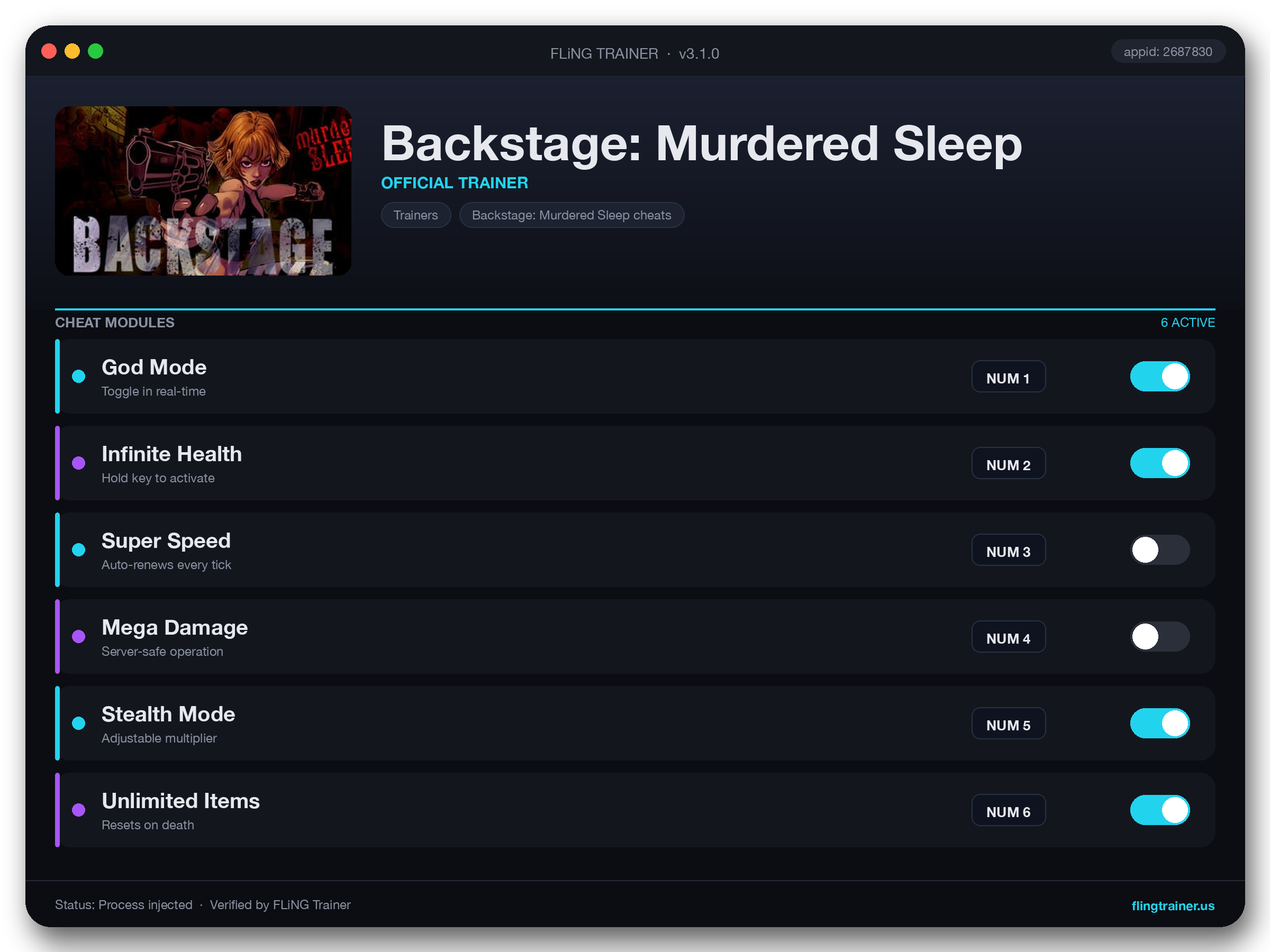Open the Trainers tag
The height and width of the screenshot is (952, 1270).
tap(416, 215)
